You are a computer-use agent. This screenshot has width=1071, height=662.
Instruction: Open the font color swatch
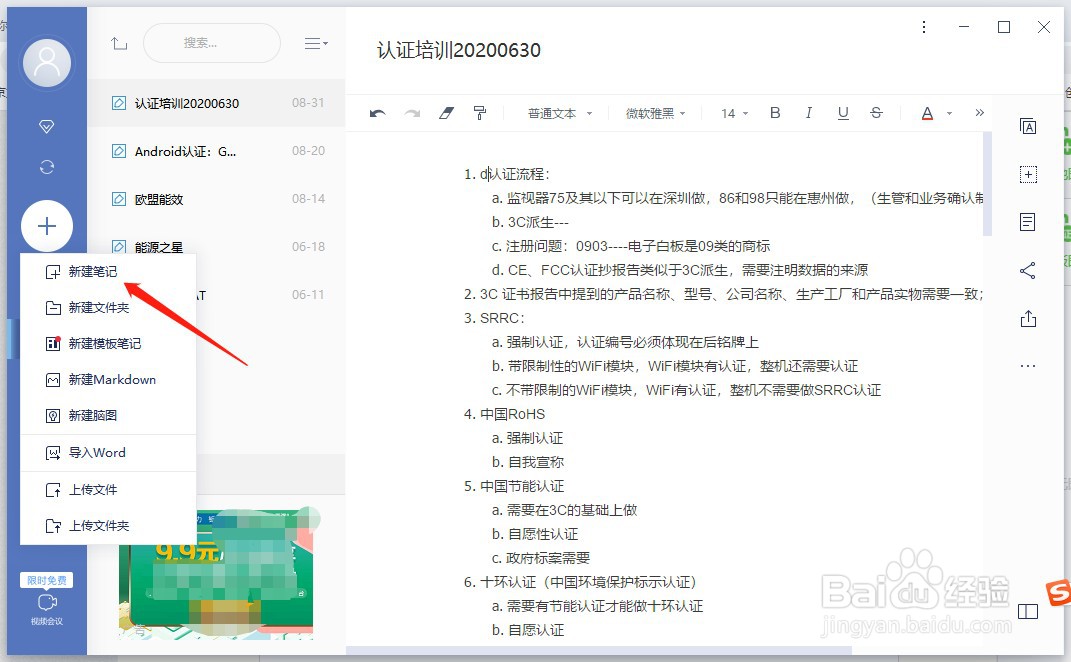tap(928, 113)
